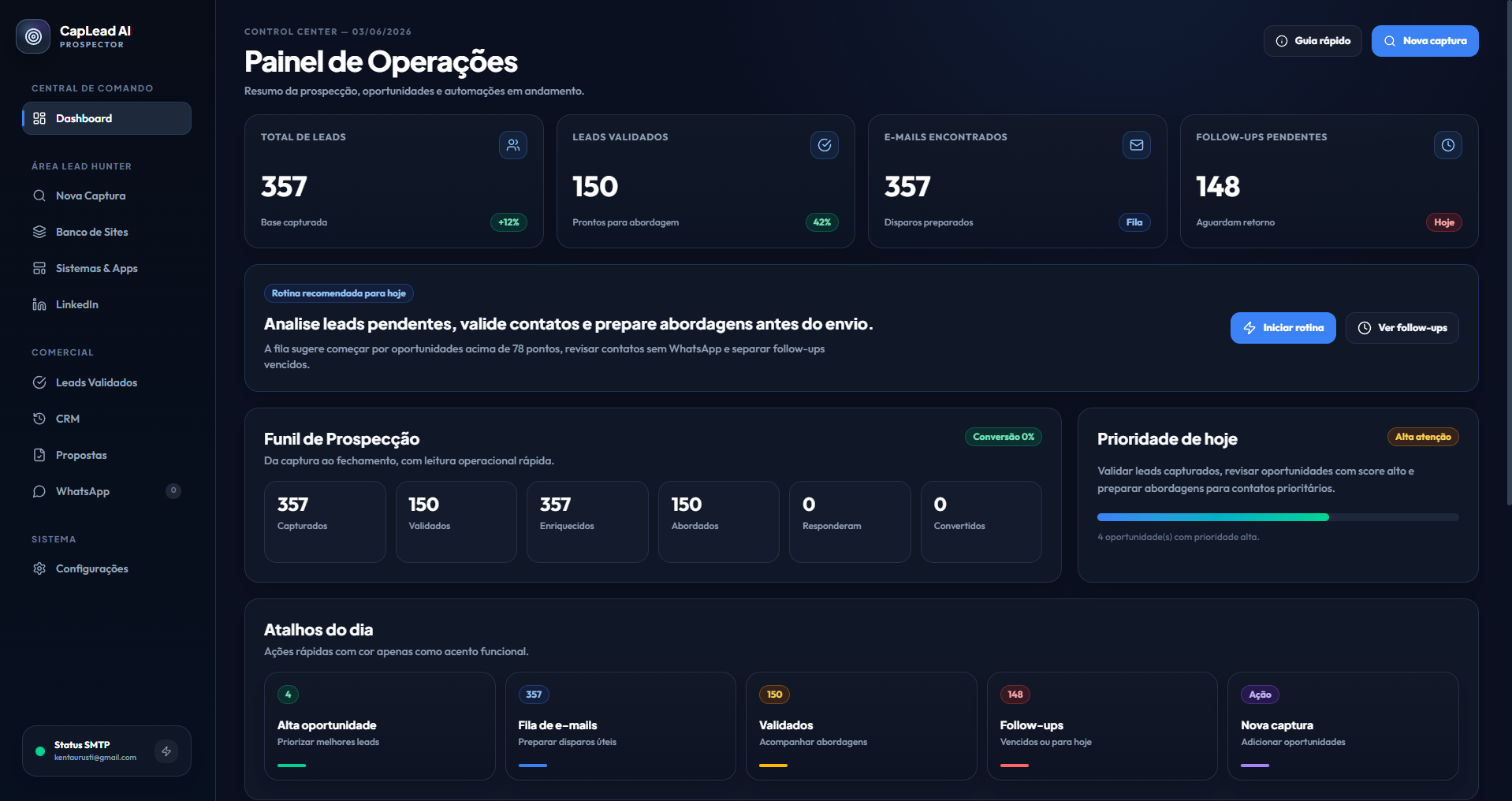Start routine with Iniciar rotina button

coord(1283,328)
